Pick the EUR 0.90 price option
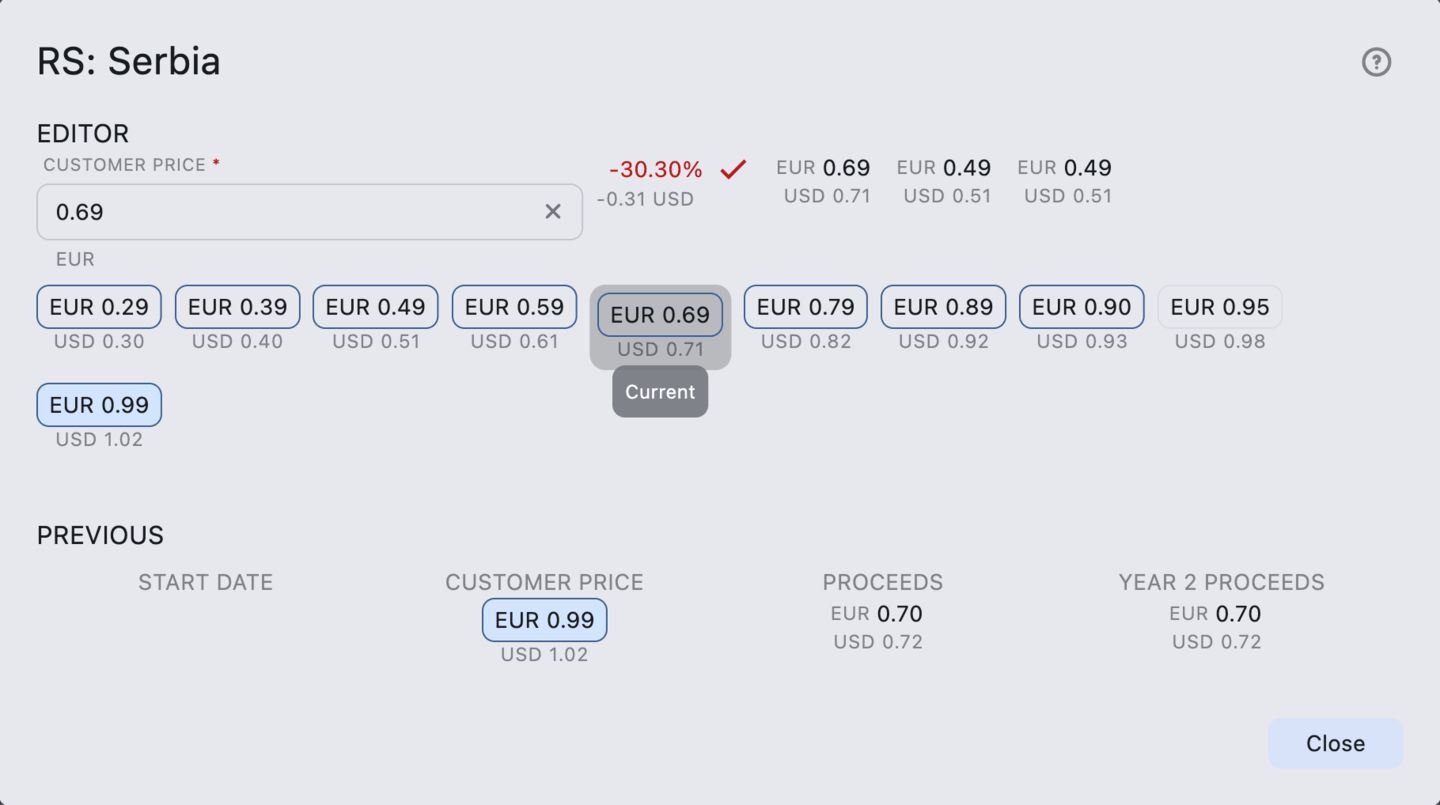 pyautogui.click(x=1081, y=307)
